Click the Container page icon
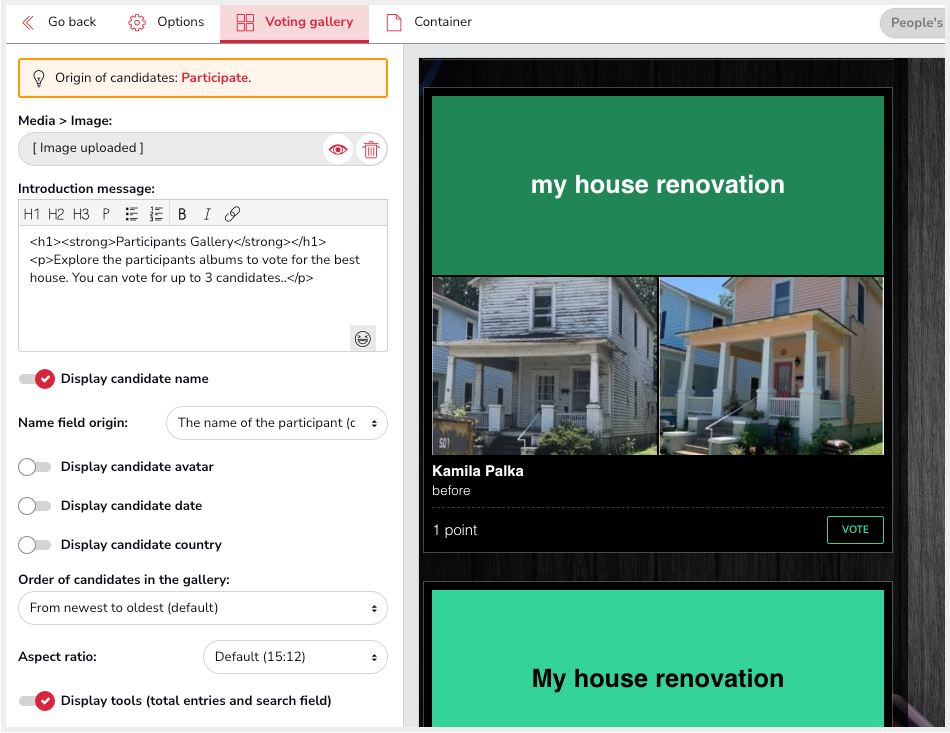950x733 pixels. coord(394,22)
